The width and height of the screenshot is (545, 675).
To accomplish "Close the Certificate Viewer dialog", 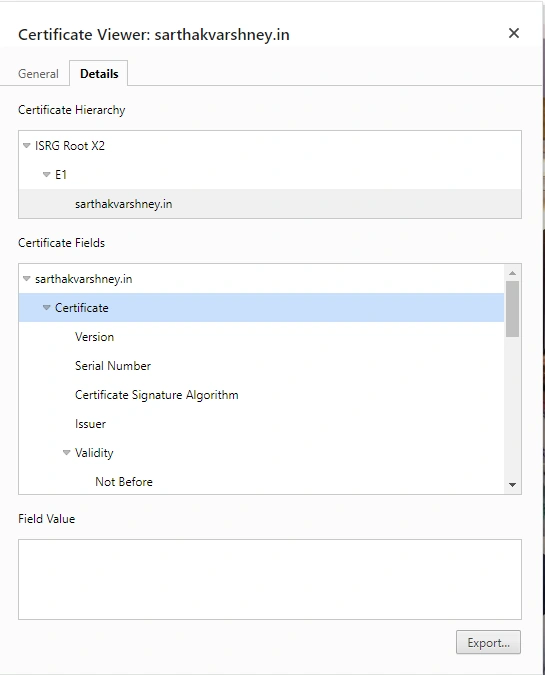I will click(x=514, y=33).
